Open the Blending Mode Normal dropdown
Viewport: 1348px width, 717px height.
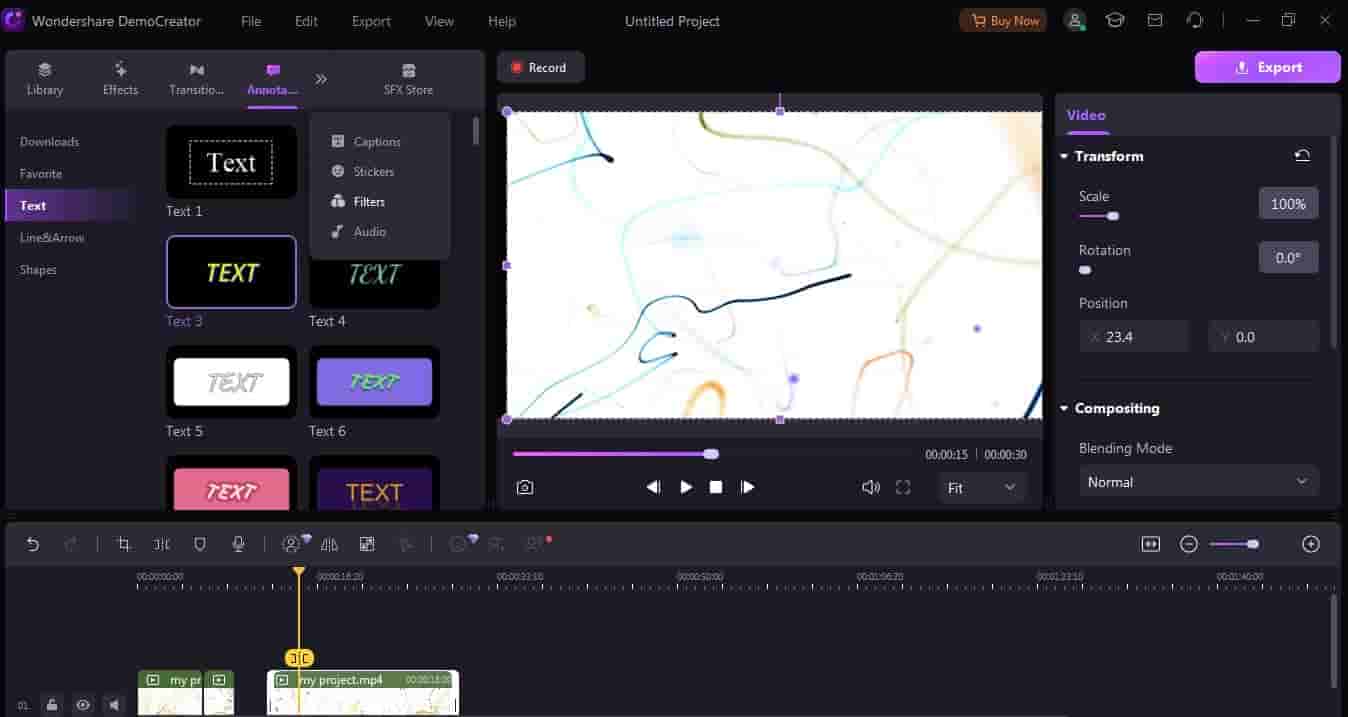pyautogui.click(x=1198, y=482)
